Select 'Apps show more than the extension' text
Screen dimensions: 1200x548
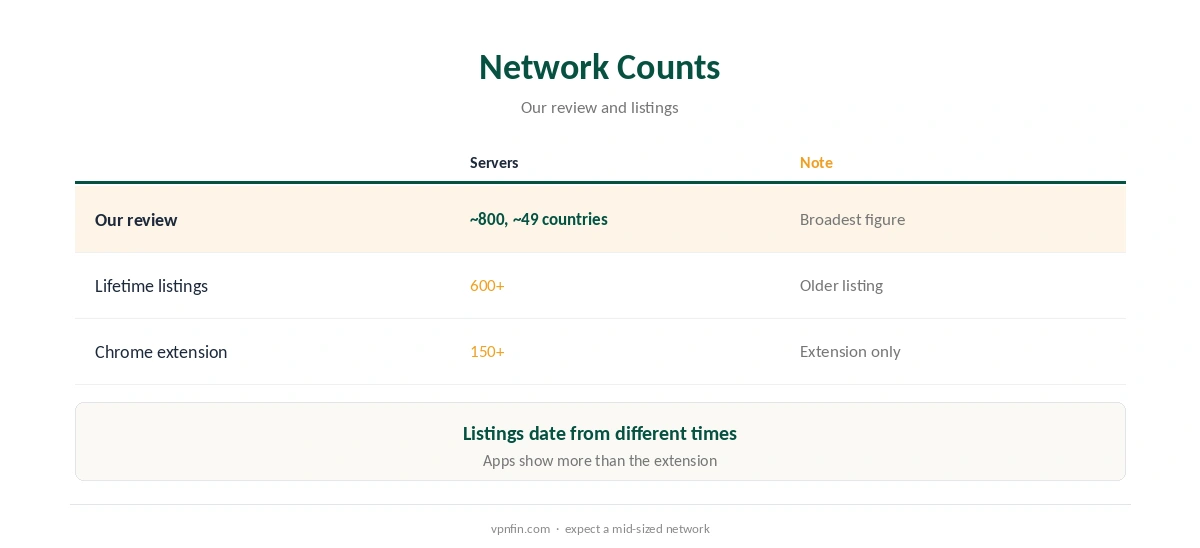(x=599, y=461)
